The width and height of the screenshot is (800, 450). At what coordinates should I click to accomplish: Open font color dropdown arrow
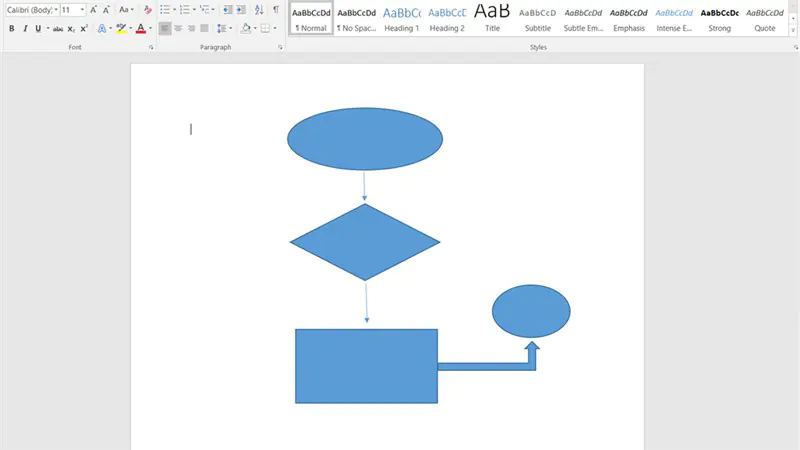tap(151, 29)
